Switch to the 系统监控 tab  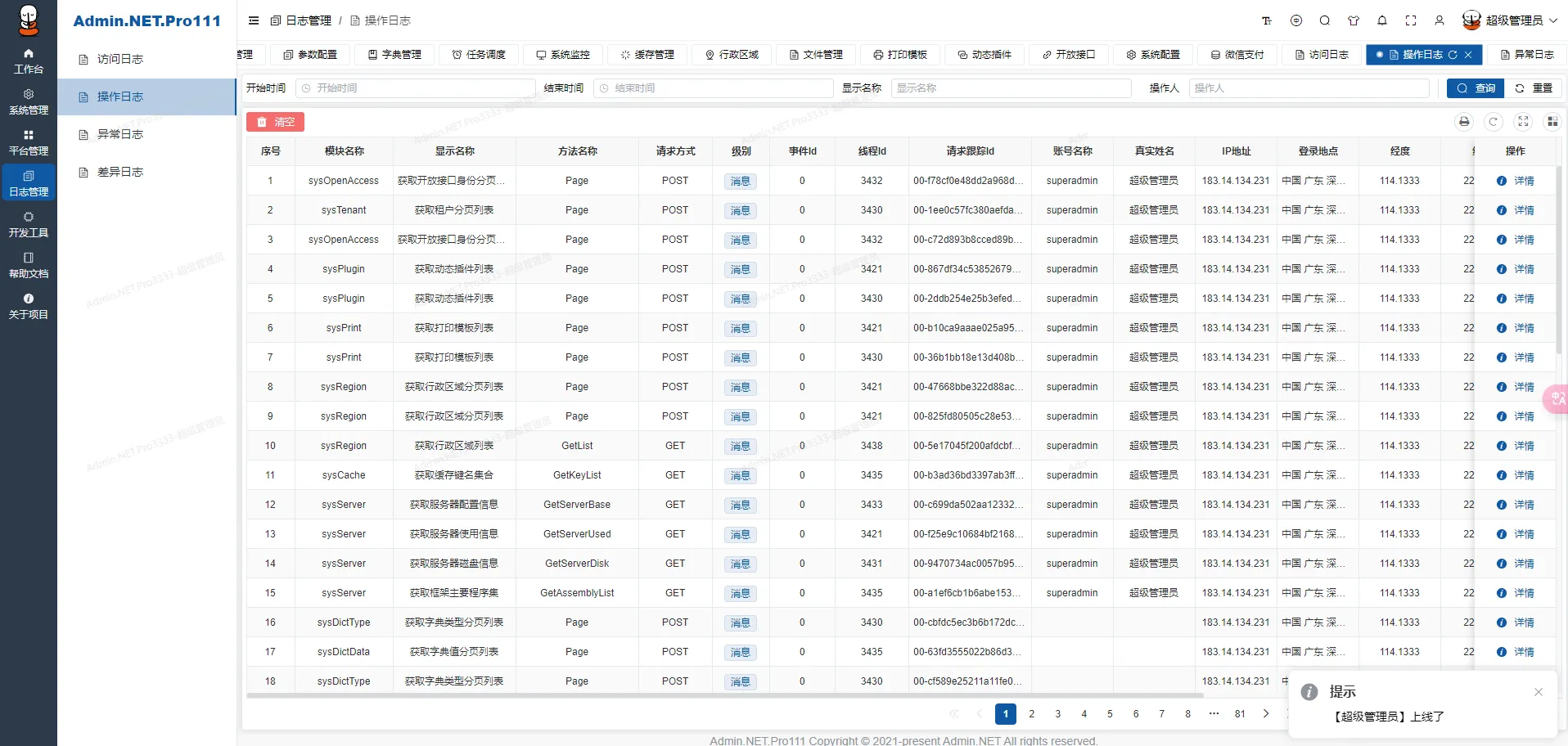tap(563, 55)
